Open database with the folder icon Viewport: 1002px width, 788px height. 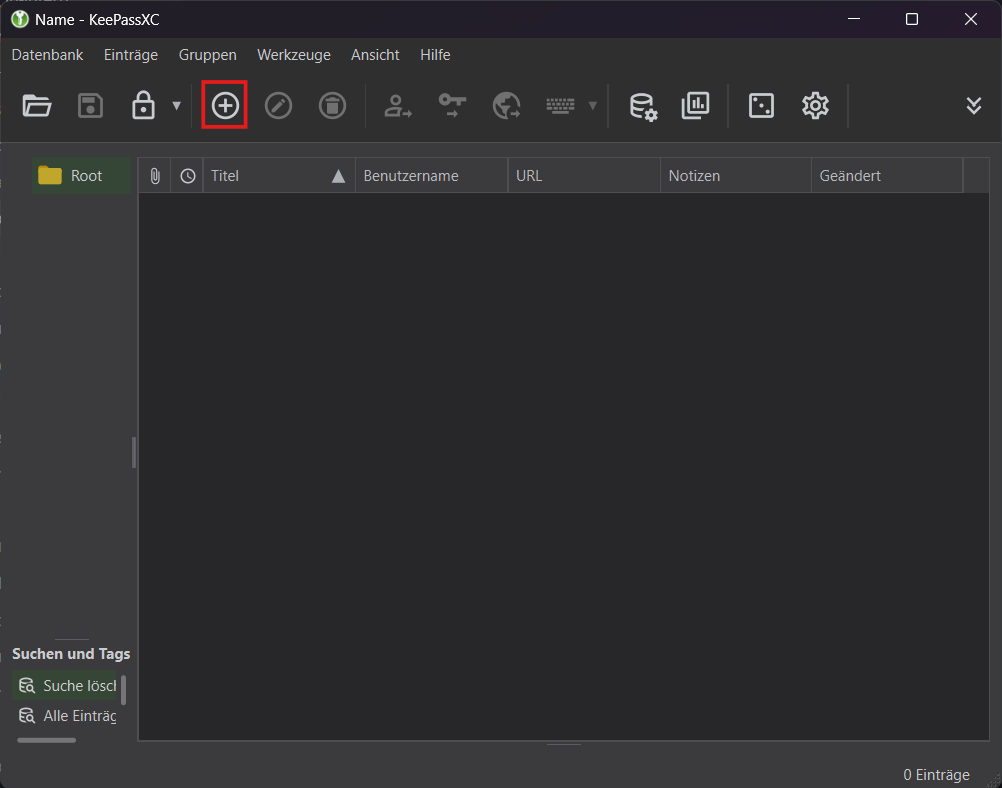coord(37,105)
